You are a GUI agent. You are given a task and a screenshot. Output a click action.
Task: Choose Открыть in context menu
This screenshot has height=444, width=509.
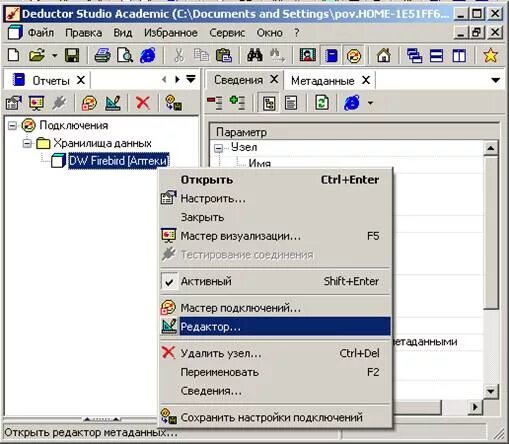pyautogui.click(x=275, y=180)
